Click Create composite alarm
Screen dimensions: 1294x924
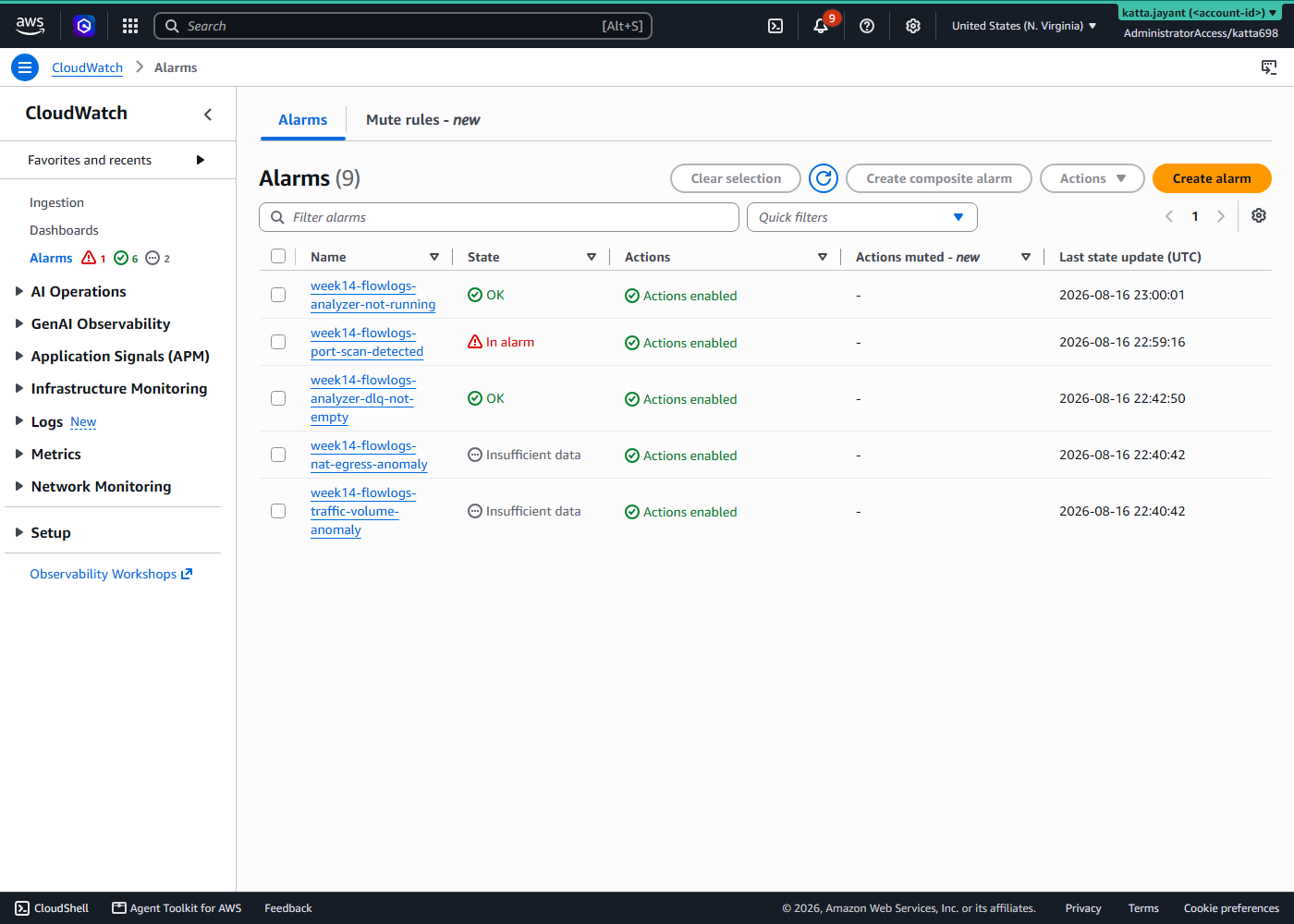tap(939, 178)
